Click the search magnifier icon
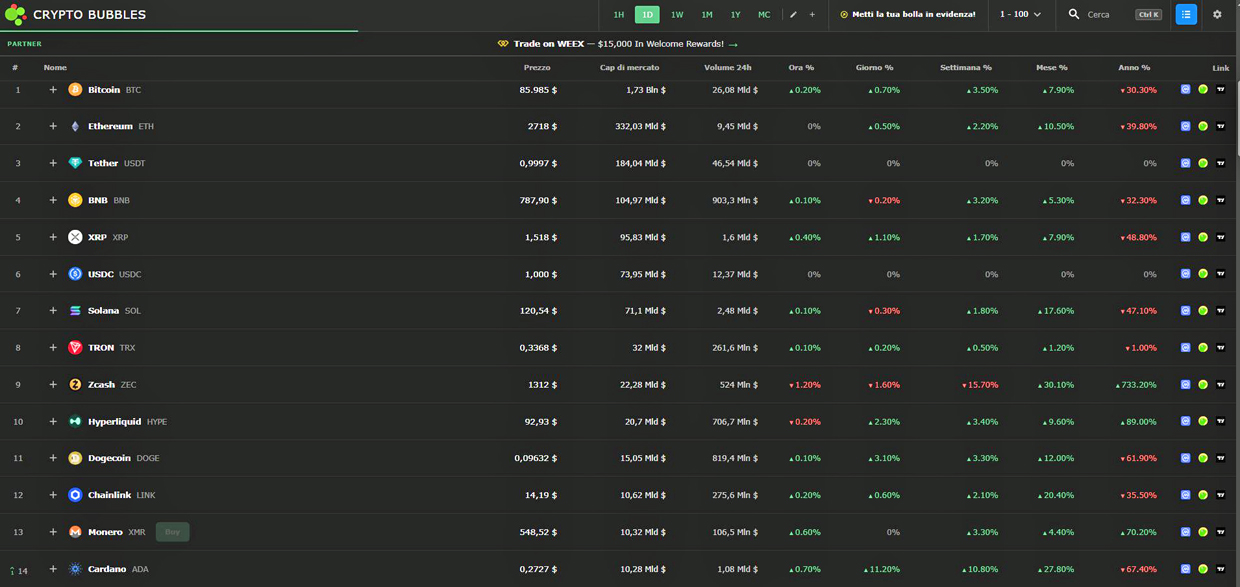The width and height of the screenshot is (1240, 587). point(1074,15)
